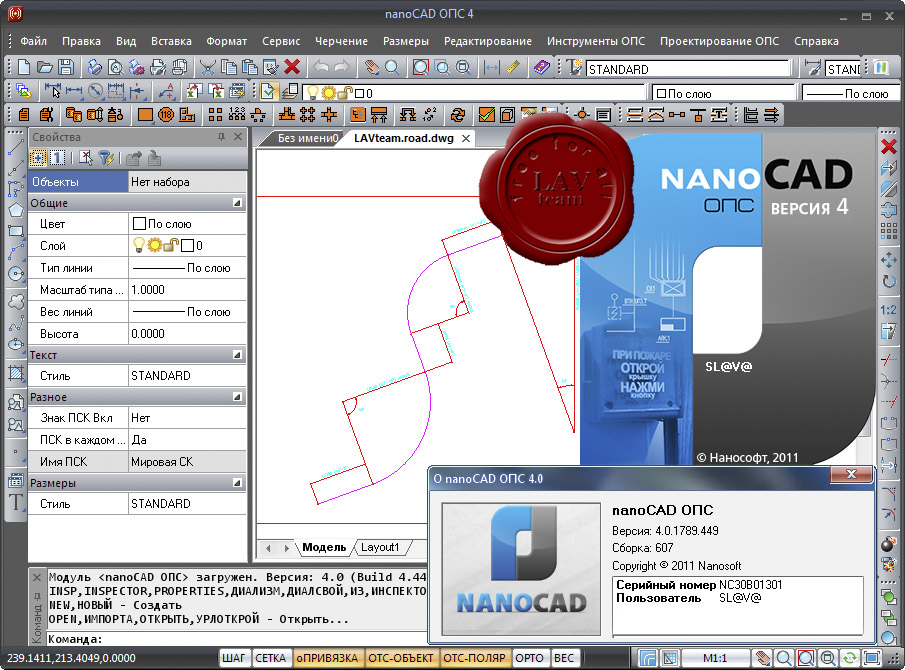
Task: Click the Масштаб типа value 1.0000
Action: (188, 290)
